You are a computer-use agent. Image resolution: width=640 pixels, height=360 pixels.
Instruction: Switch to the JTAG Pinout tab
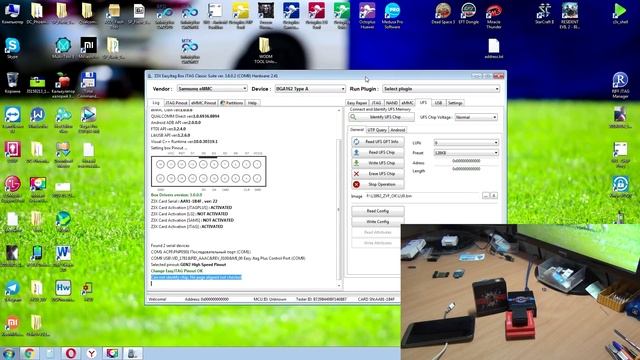click(x=176, y=103)
